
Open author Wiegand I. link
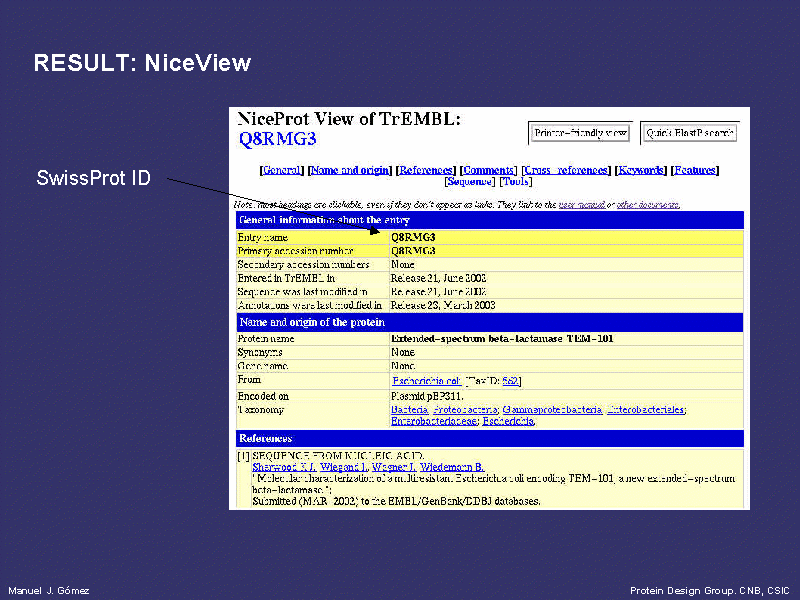pyautogui.click(x=343, y=467)
